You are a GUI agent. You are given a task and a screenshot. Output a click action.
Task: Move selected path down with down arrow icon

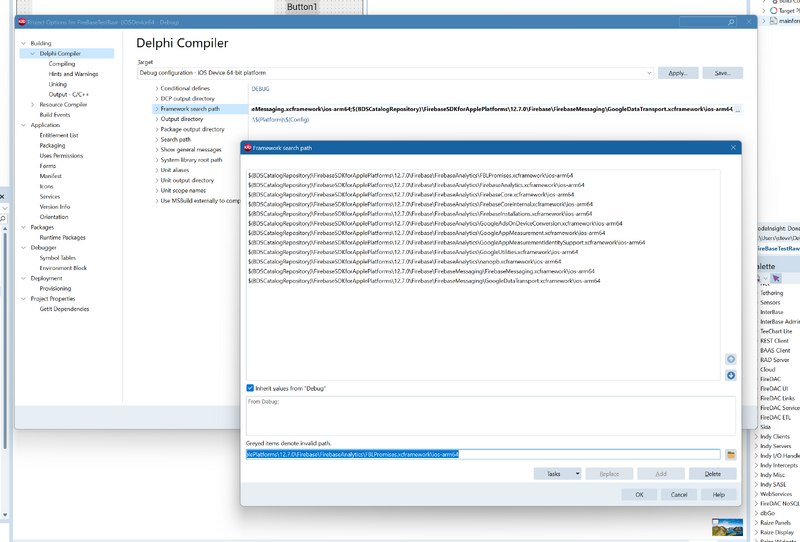(731, 375)
